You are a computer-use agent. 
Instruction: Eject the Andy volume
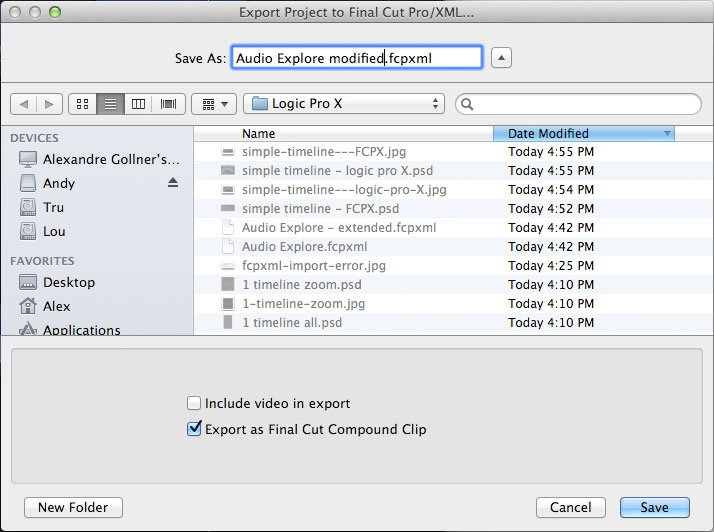click(x=173, y=183)
